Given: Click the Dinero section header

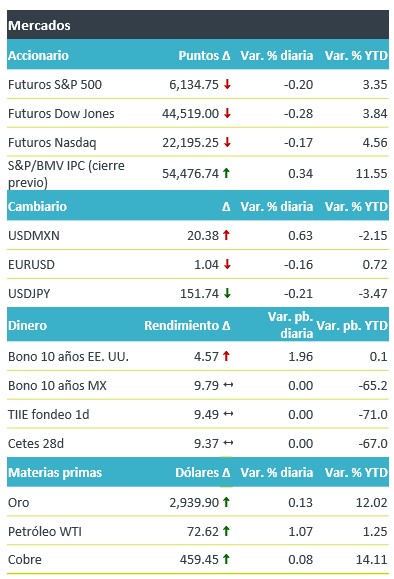Looking at the screenshot, I should 198,325.
